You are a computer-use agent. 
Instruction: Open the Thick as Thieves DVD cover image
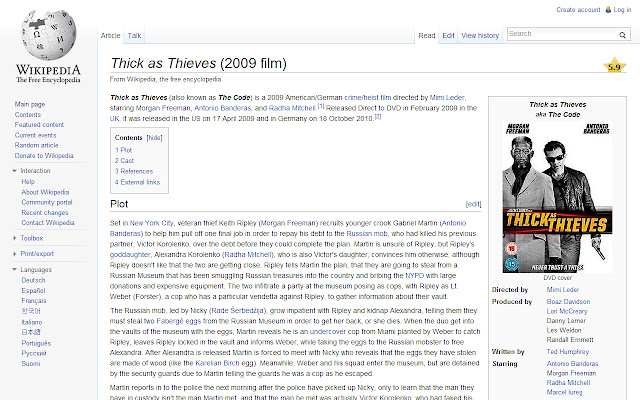(x=557, y=197)
